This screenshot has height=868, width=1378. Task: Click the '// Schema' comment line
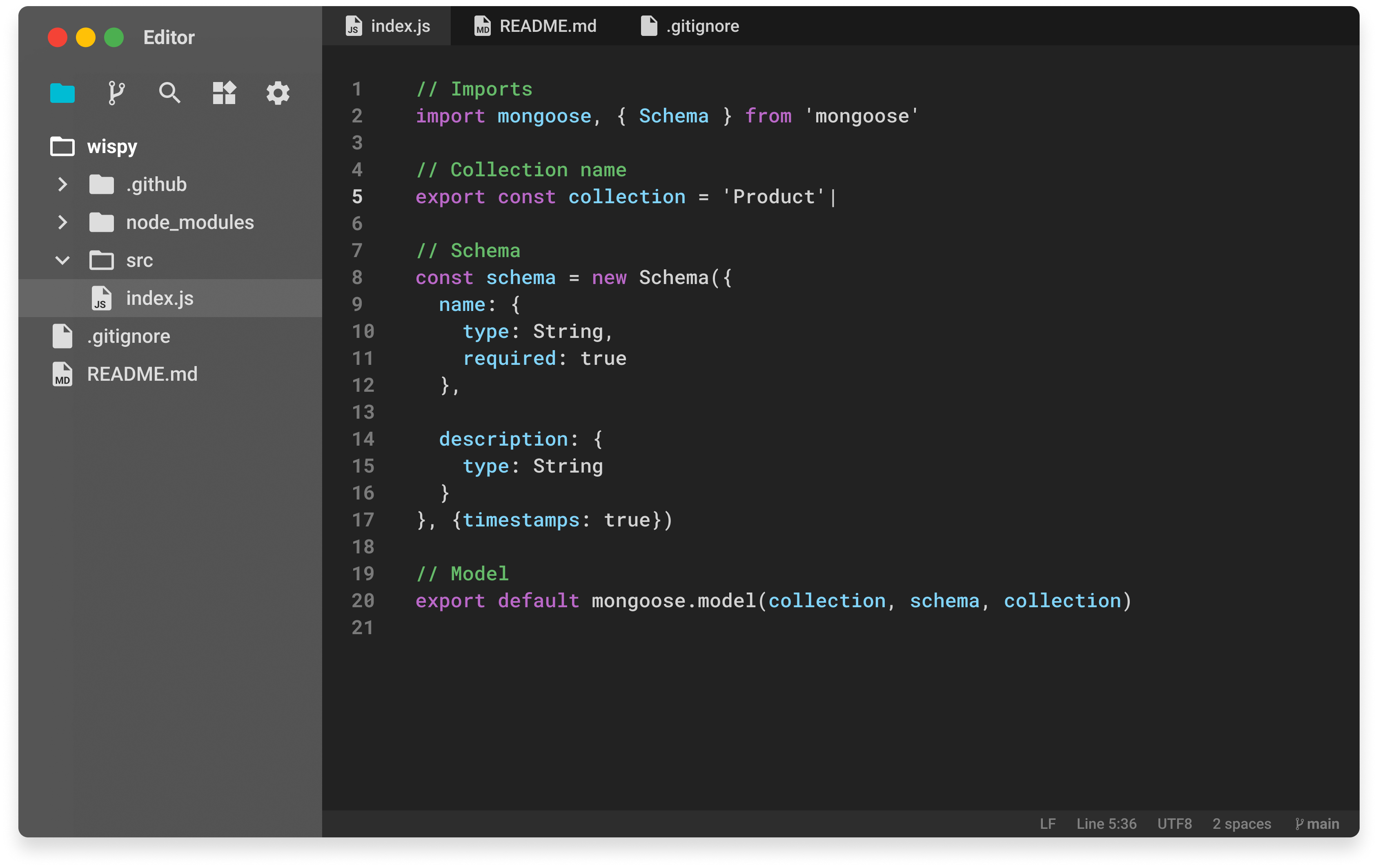[x=468, y=251]
